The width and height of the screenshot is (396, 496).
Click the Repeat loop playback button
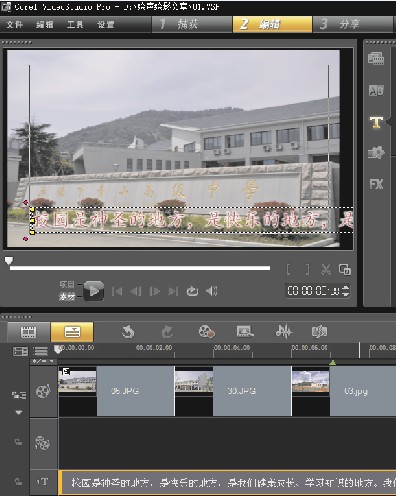pyautogui.click(x=192, y=291)
